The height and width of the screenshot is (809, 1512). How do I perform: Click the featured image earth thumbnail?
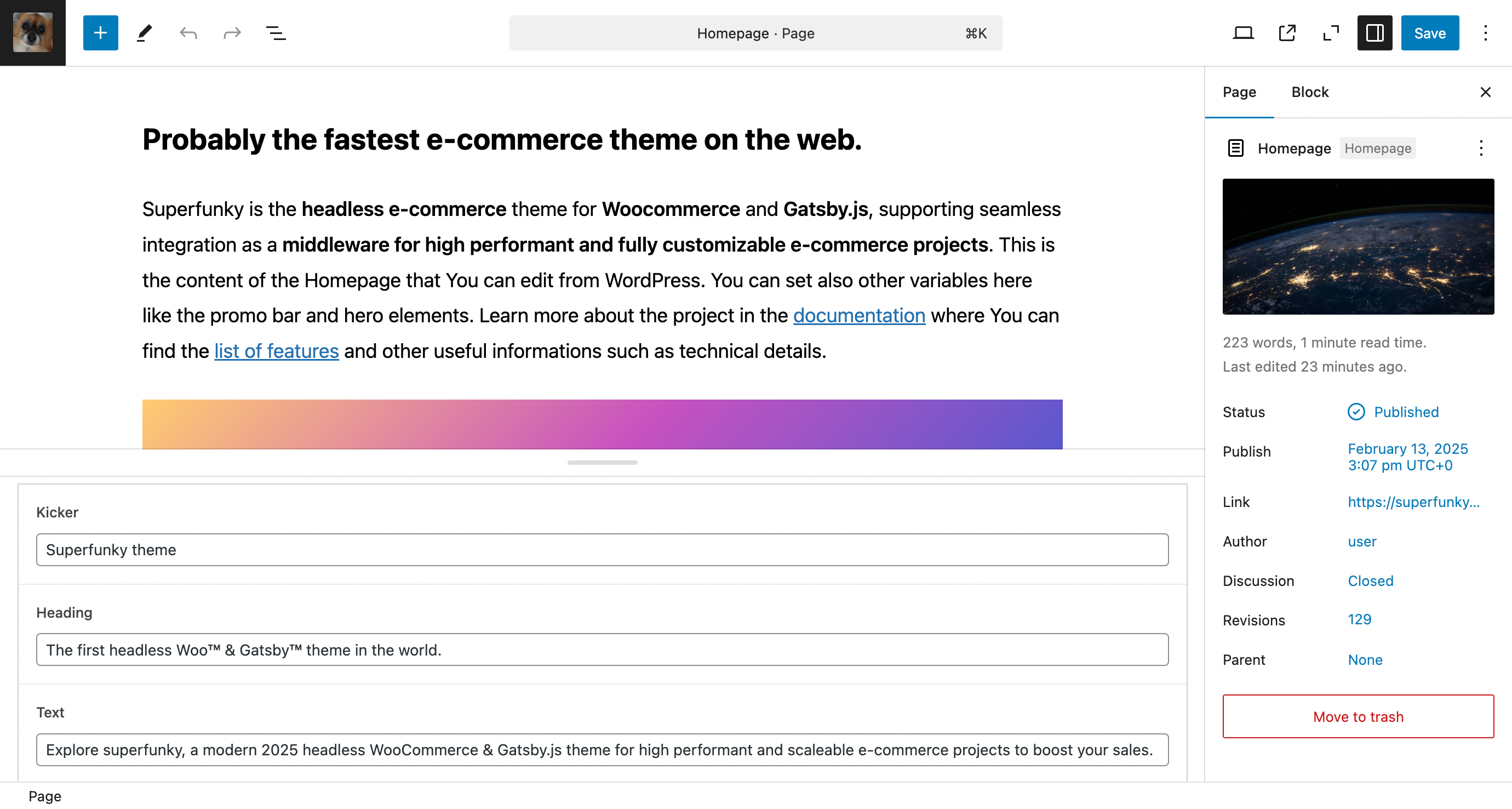click(x=1358, y=247)
